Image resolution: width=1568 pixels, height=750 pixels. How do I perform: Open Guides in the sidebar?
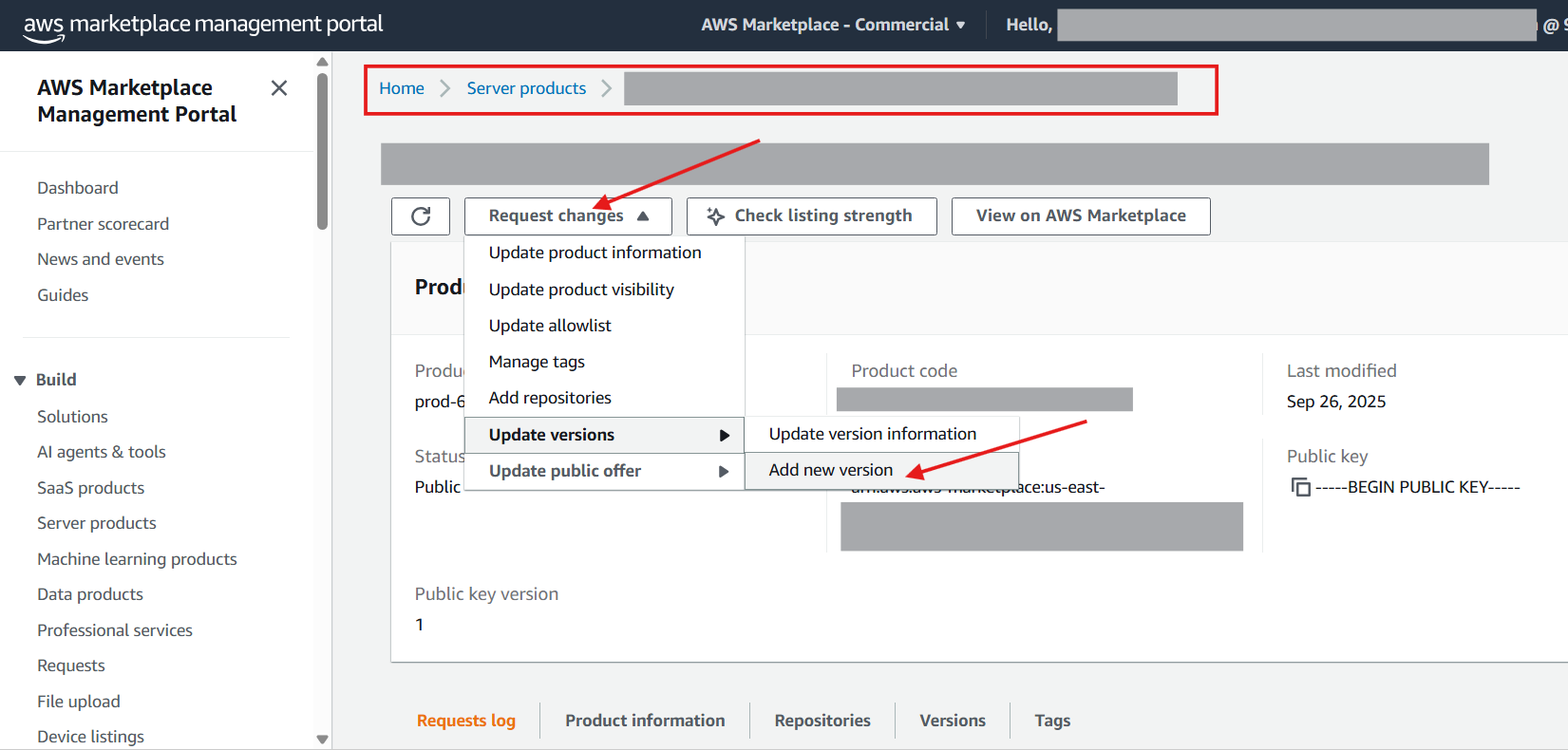click(63, 295)
